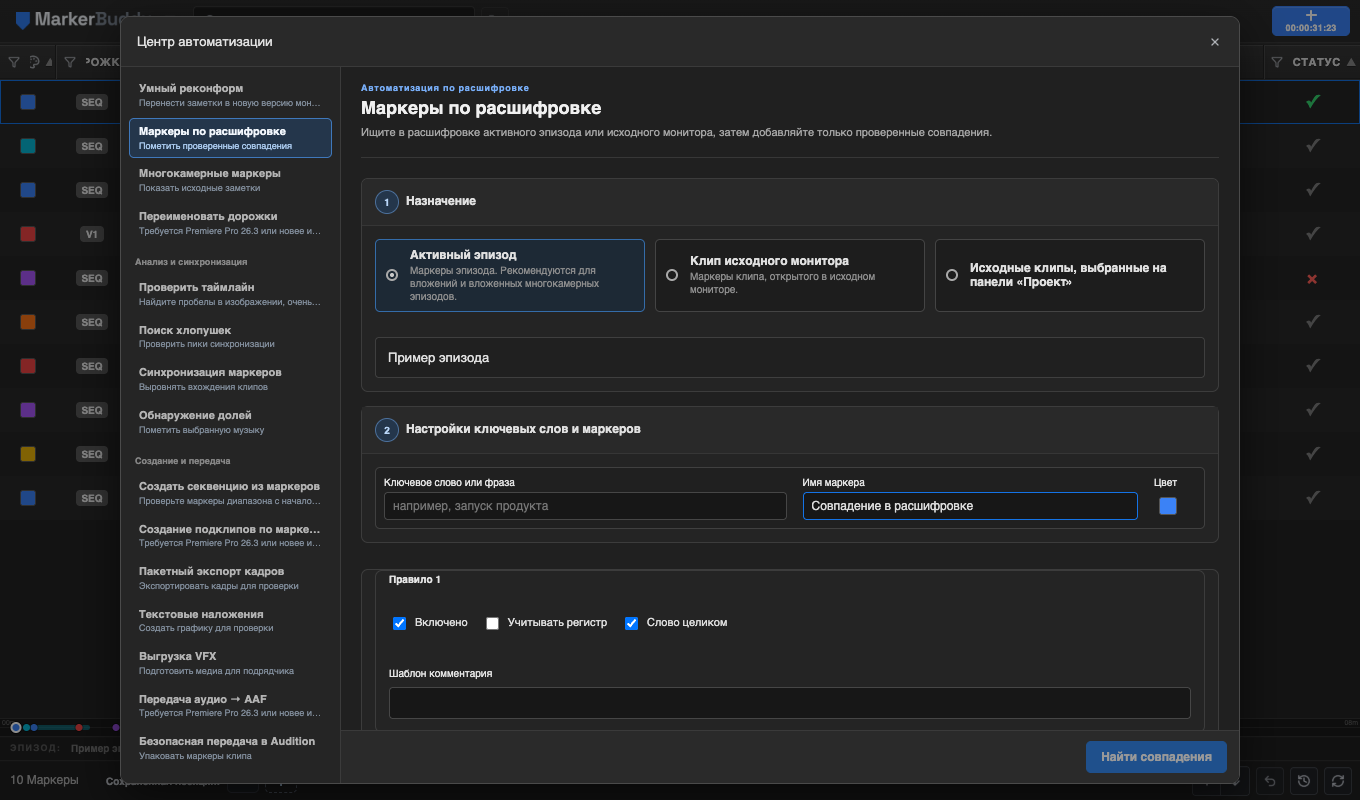Enable the Учитывать регистр checkbox
This screenshot has width=1360, height=800.
[492, 623]
